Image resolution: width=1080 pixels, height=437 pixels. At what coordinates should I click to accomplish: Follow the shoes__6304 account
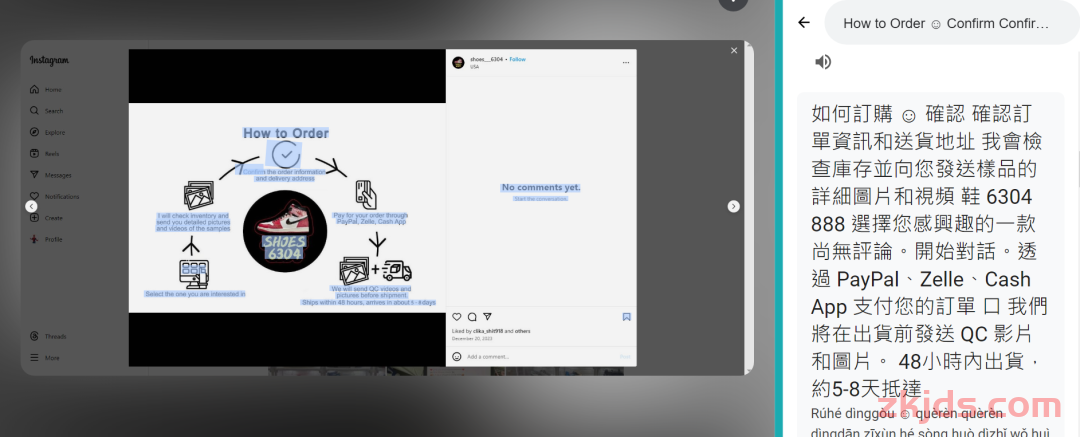518,60
